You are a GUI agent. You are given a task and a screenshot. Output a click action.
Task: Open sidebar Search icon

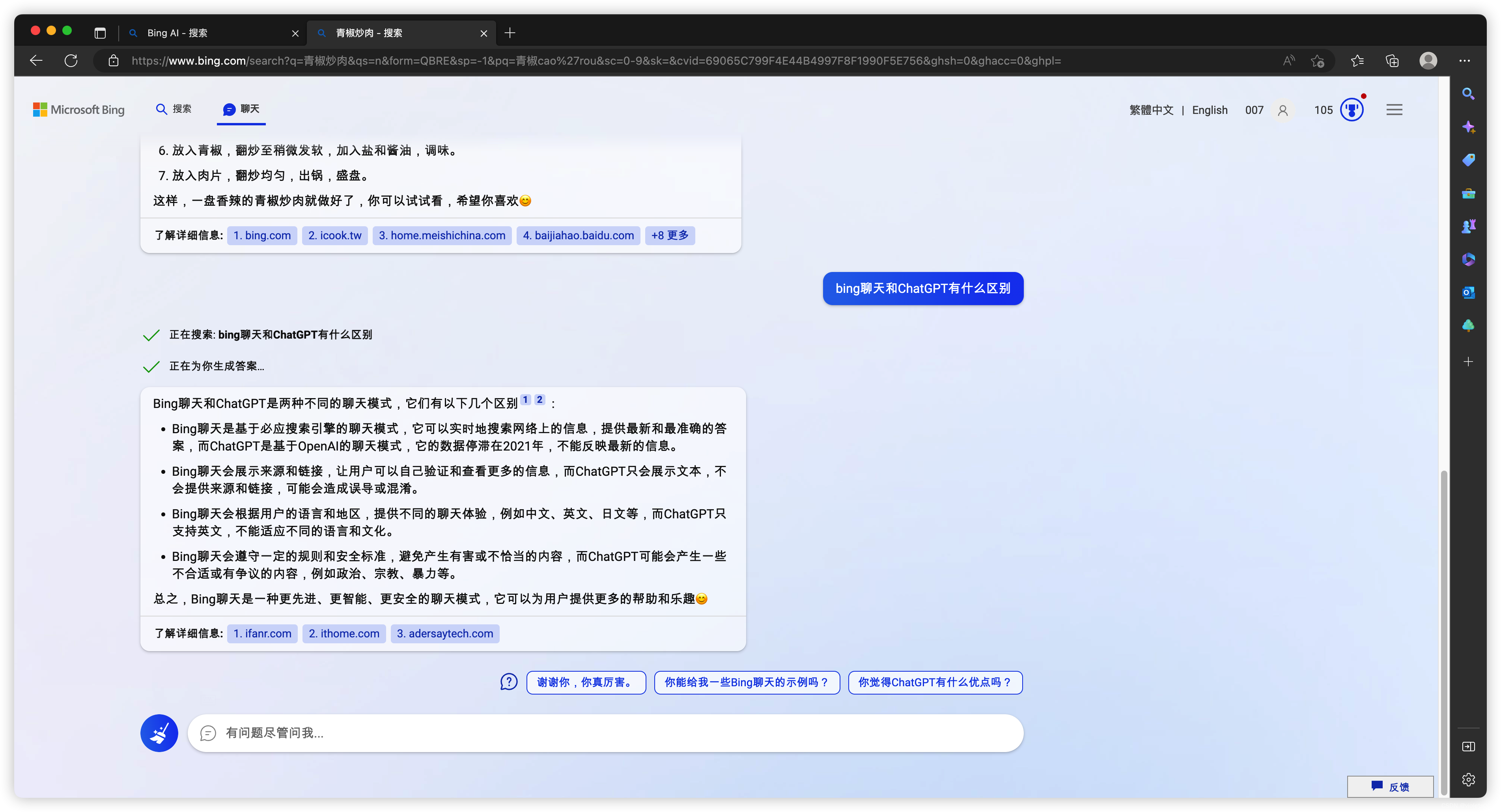click(x=1468, y=94)
